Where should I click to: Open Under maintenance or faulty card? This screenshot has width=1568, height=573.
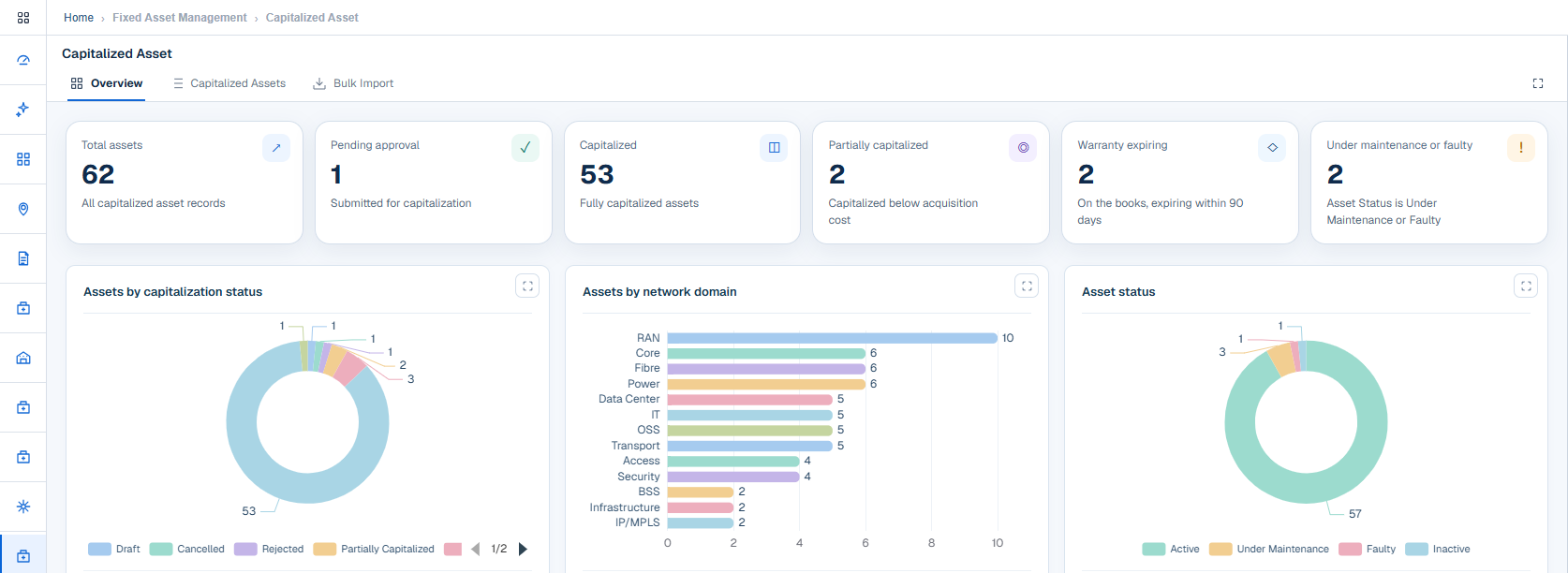[x=1429, y=183]
